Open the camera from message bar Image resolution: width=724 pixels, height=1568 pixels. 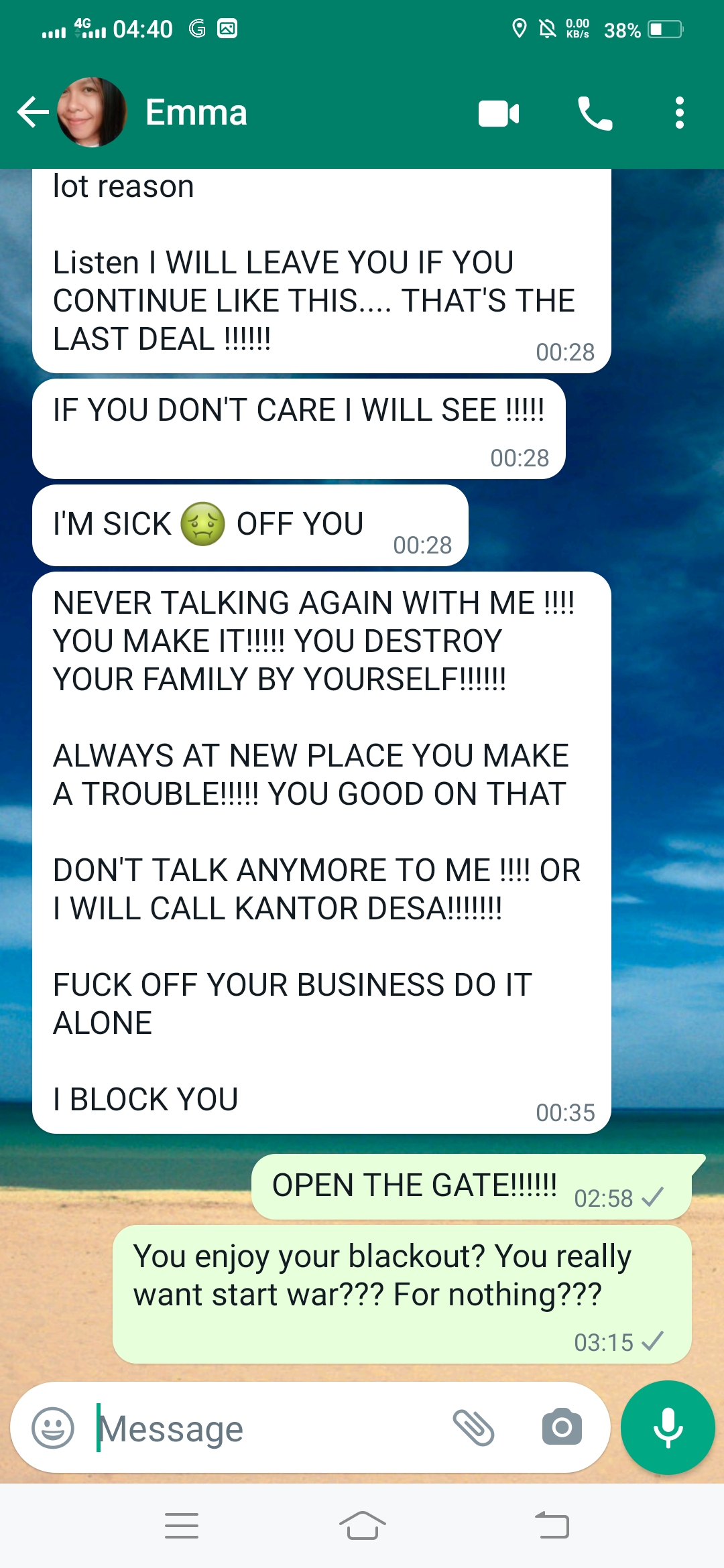click(x=562, y=1427)
